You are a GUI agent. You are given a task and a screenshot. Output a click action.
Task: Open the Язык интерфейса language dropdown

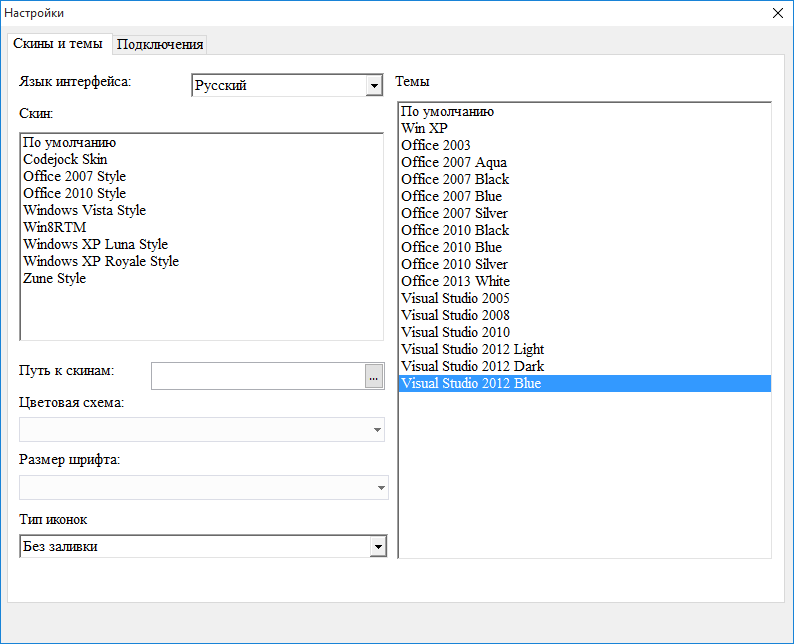pos(374,86)
